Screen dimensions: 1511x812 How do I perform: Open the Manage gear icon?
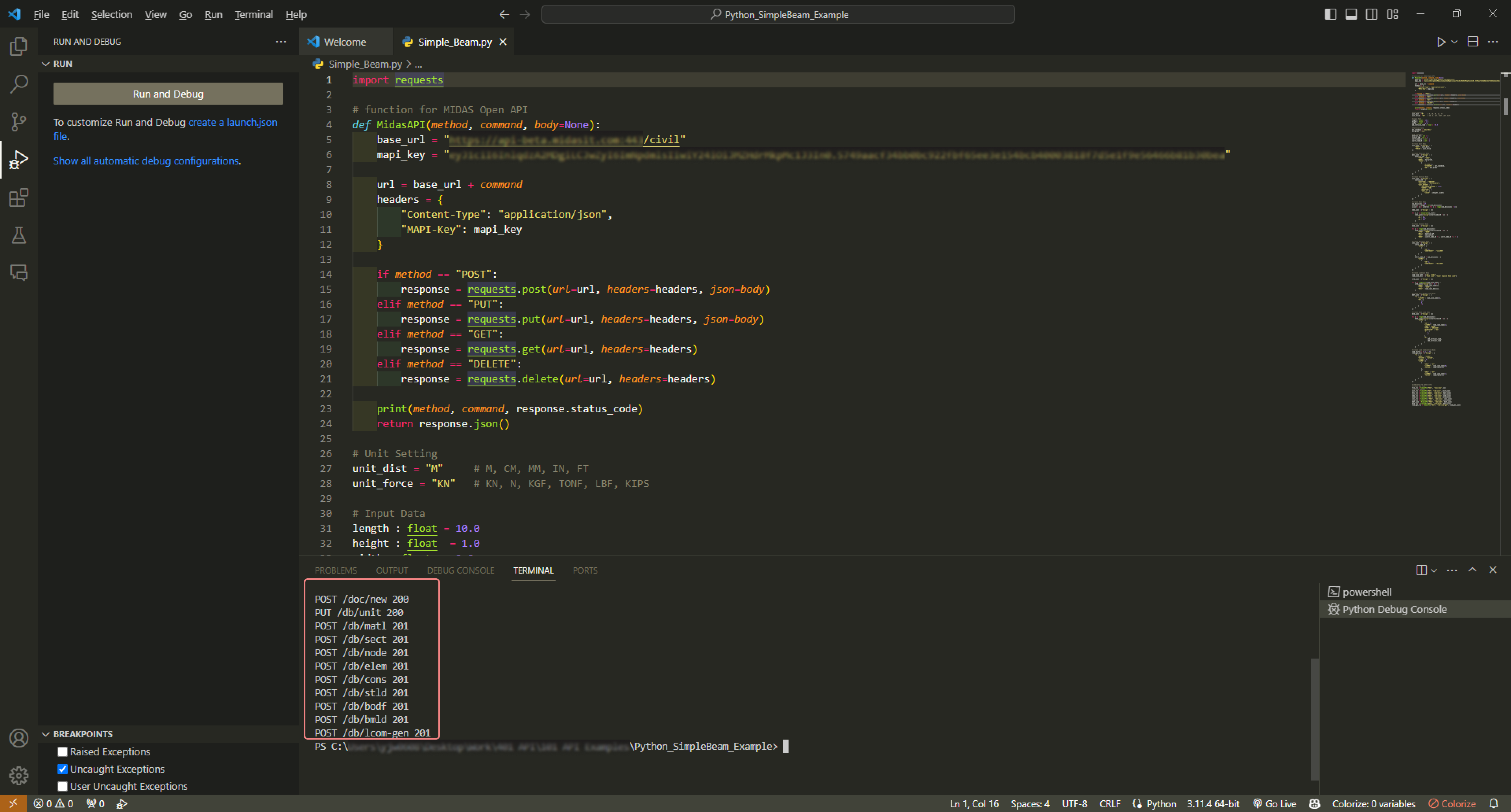click(19, 776)
